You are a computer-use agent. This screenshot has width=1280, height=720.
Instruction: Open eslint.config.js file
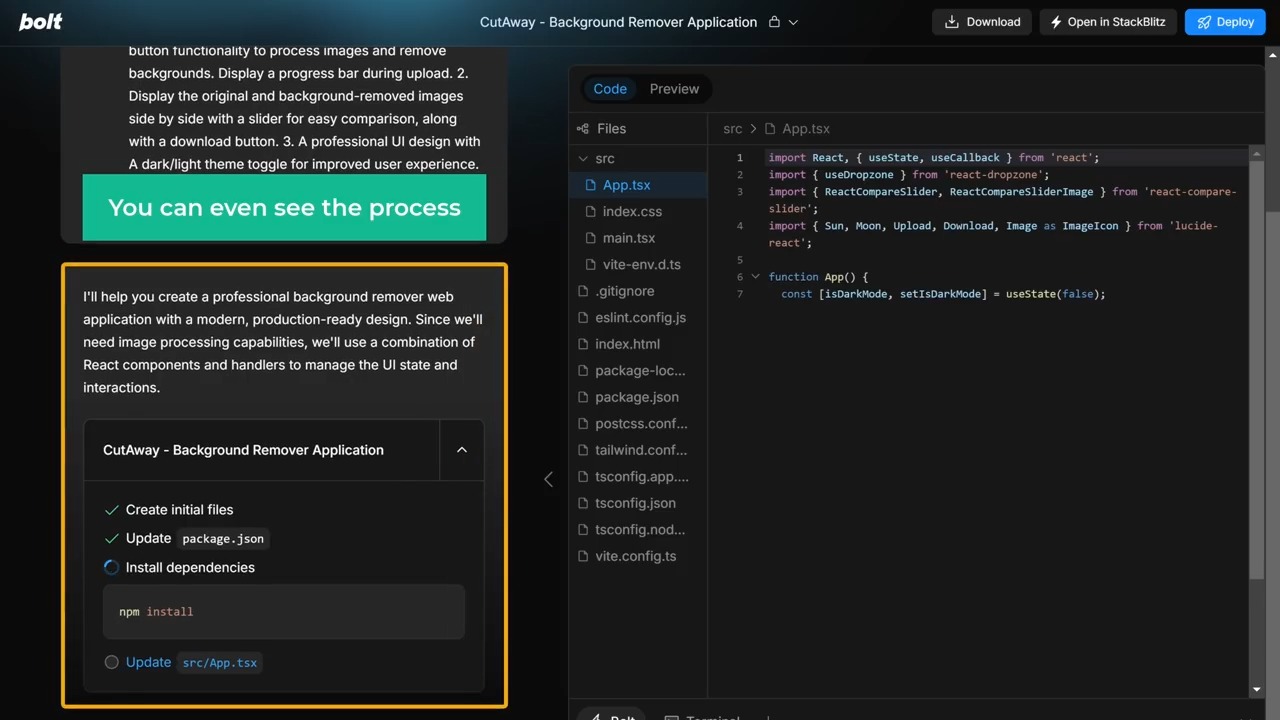638,318
